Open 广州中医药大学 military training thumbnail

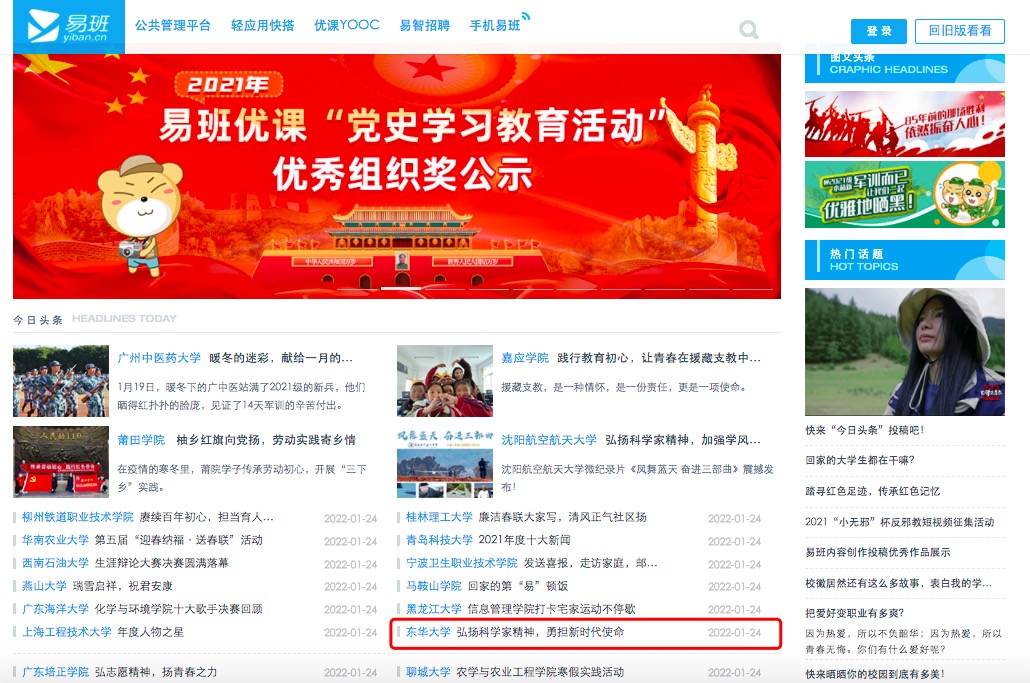[61, 381]
